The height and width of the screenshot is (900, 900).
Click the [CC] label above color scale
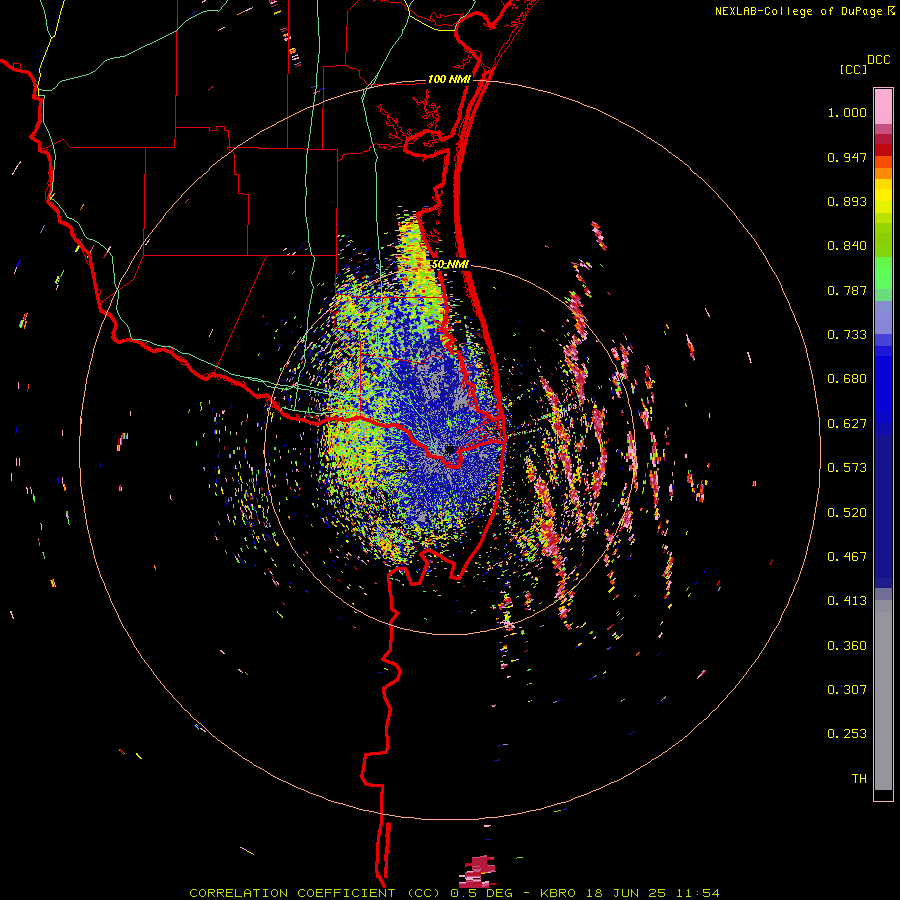[853, 69]
